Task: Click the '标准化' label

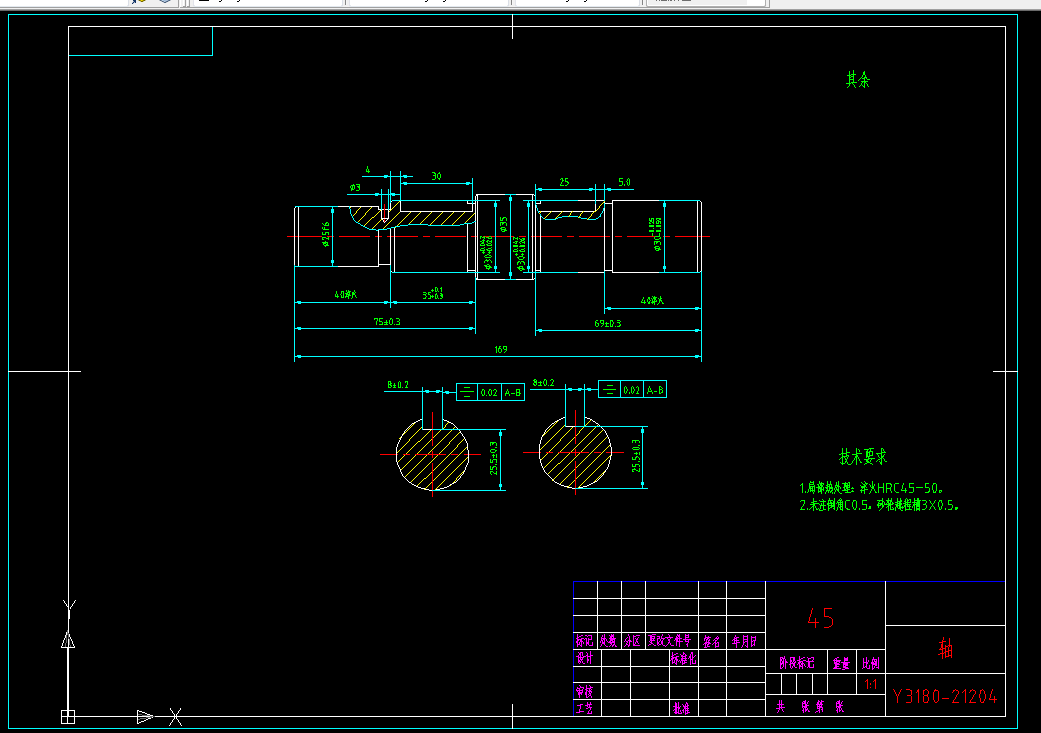Action: (x=683, y=658)
